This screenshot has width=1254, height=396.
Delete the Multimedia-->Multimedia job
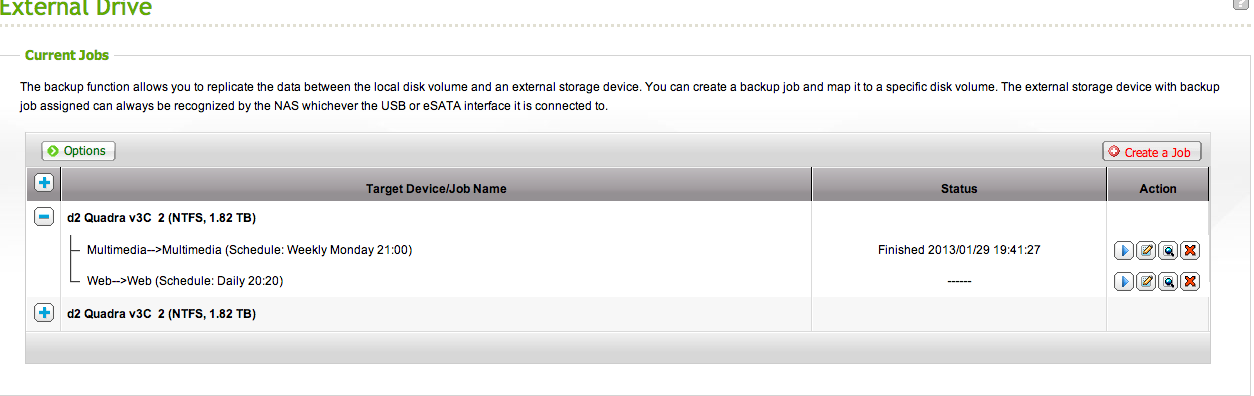[x=1190, y=251]
